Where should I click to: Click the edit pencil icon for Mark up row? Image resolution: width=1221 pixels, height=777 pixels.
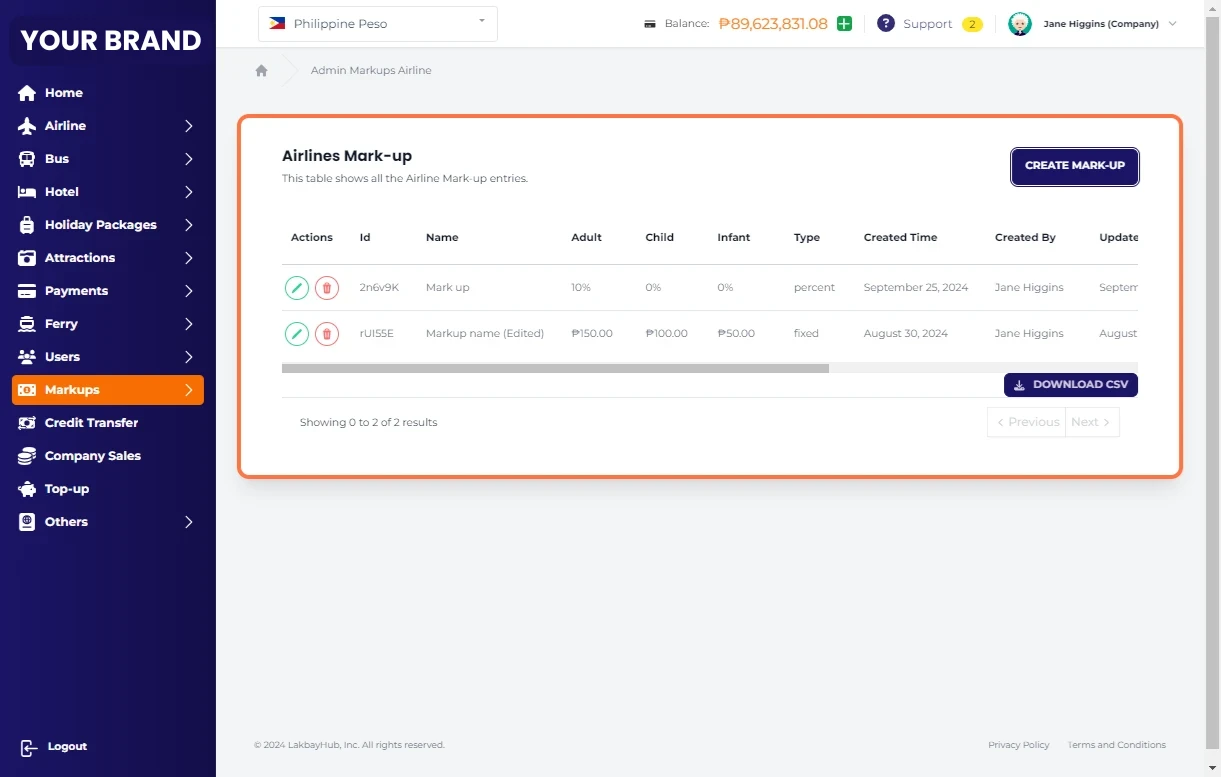point(297,288)
